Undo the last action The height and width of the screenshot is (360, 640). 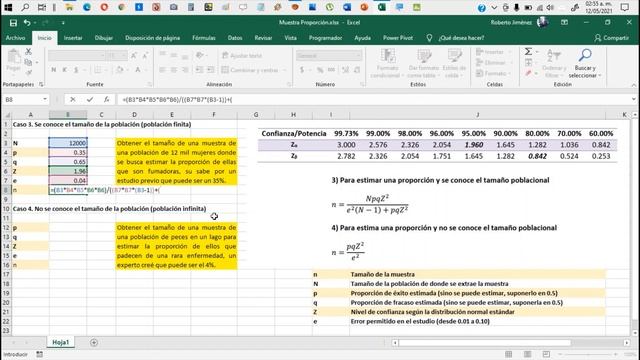point(27,23)
